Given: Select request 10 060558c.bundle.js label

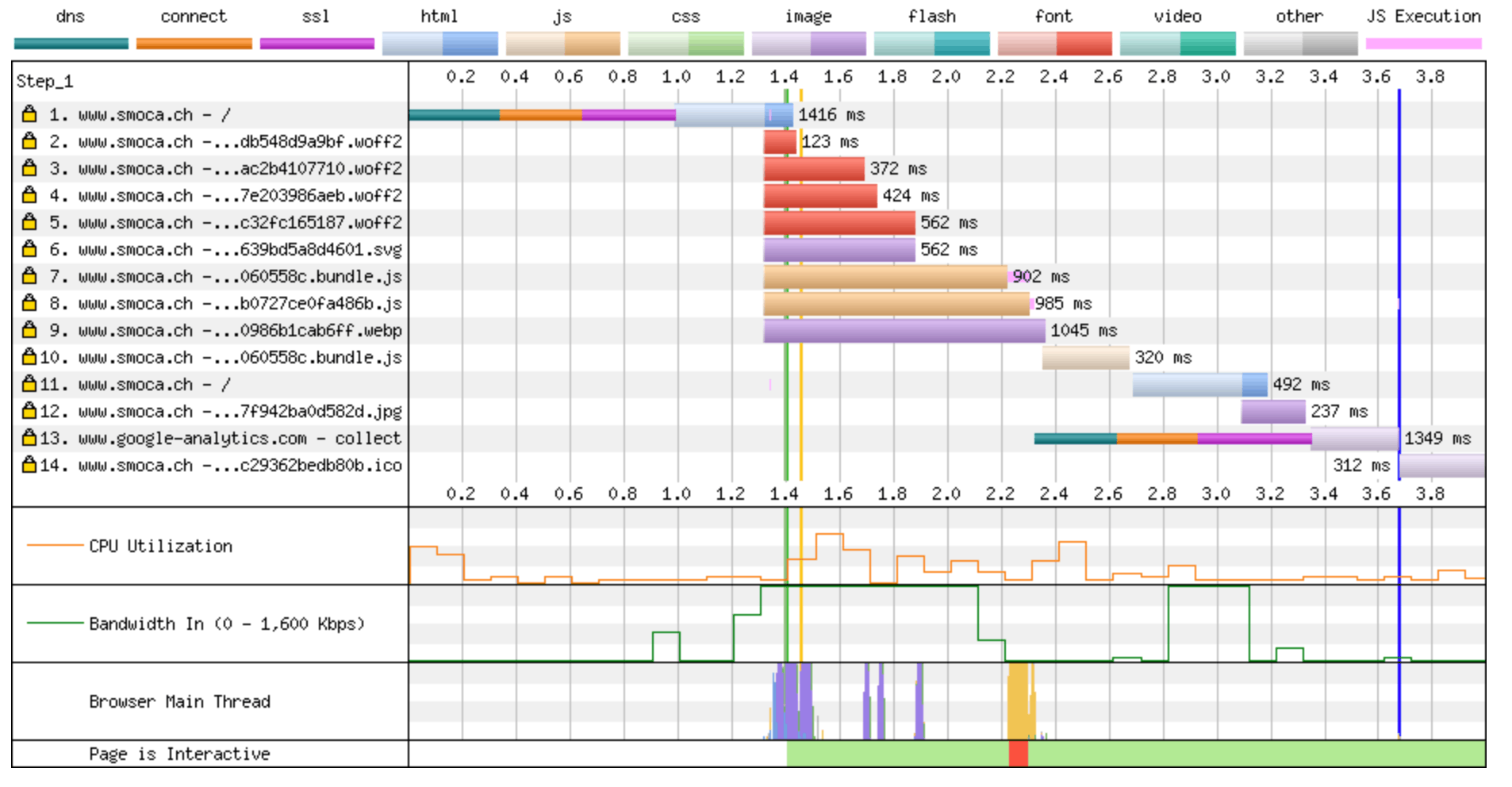Looking at the screenshot, I should (221, 358).
